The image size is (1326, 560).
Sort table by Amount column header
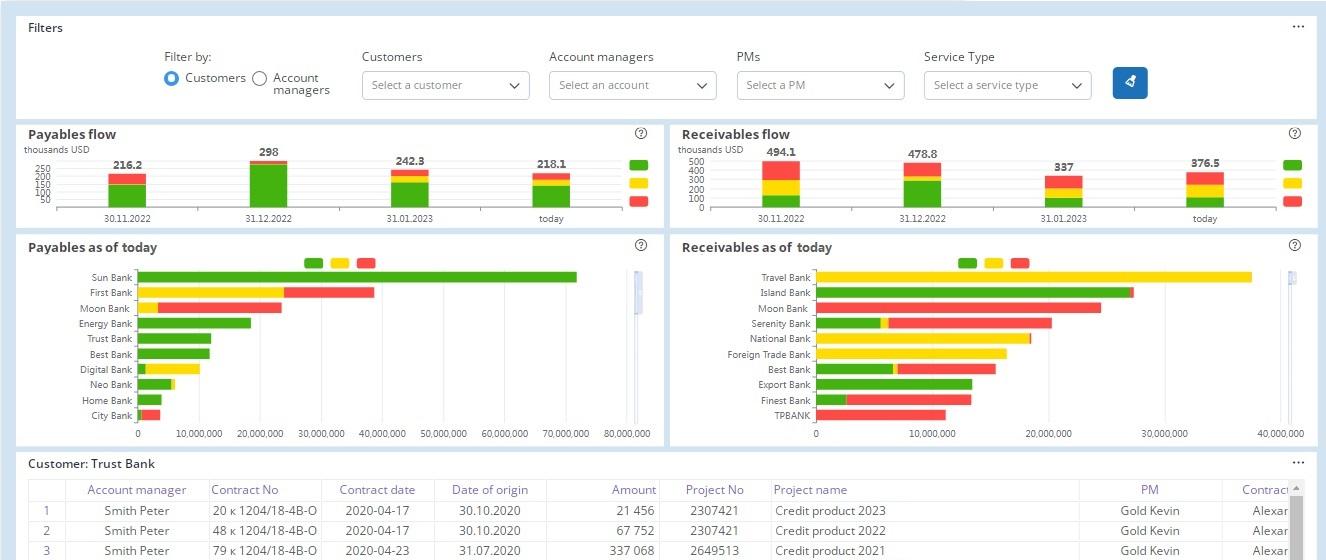(634, 490)
